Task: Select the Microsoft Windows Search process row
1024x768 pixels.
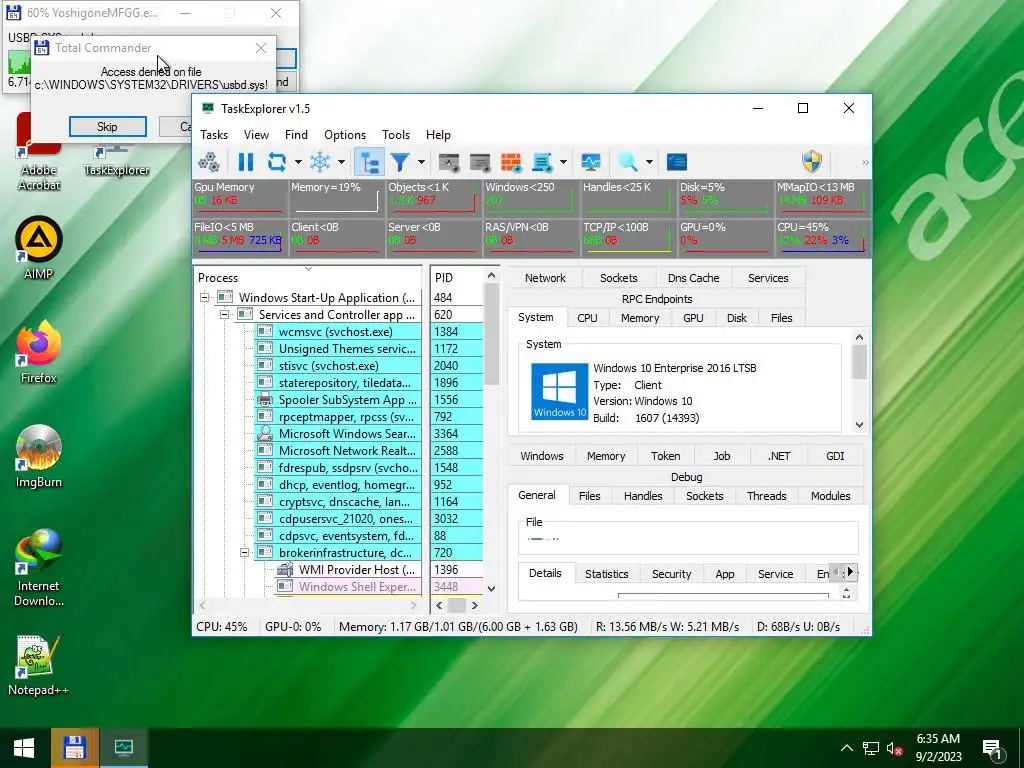Action: click(337, 434)
